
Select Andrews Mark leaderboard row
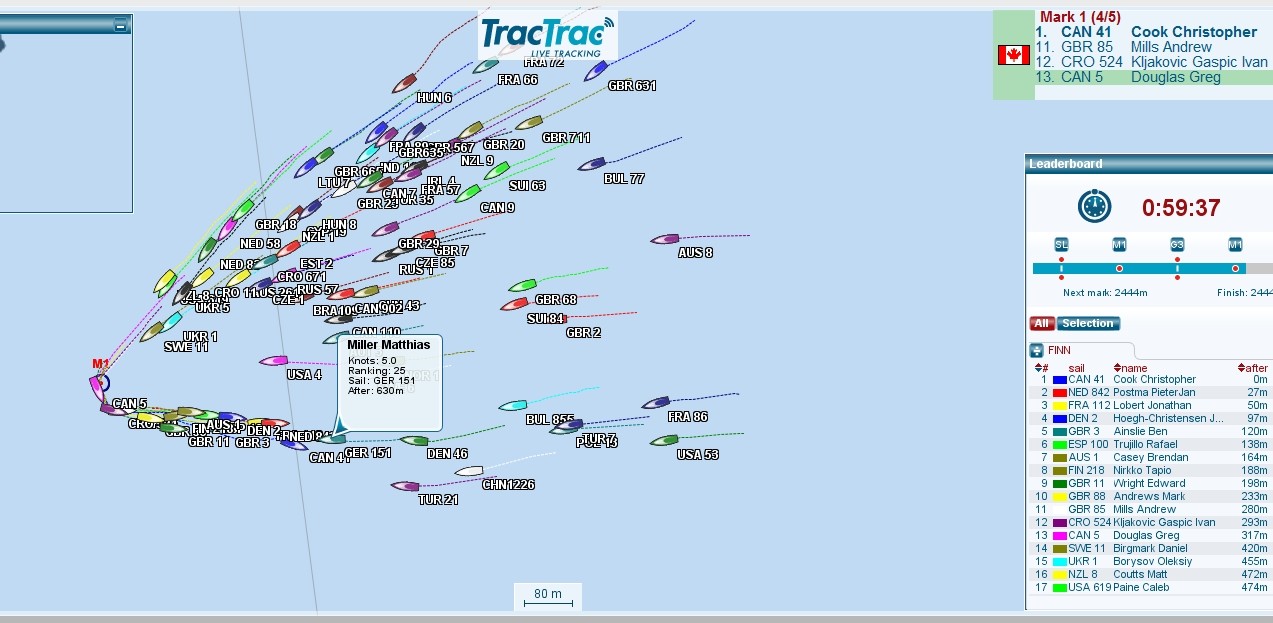point(1149,497)
